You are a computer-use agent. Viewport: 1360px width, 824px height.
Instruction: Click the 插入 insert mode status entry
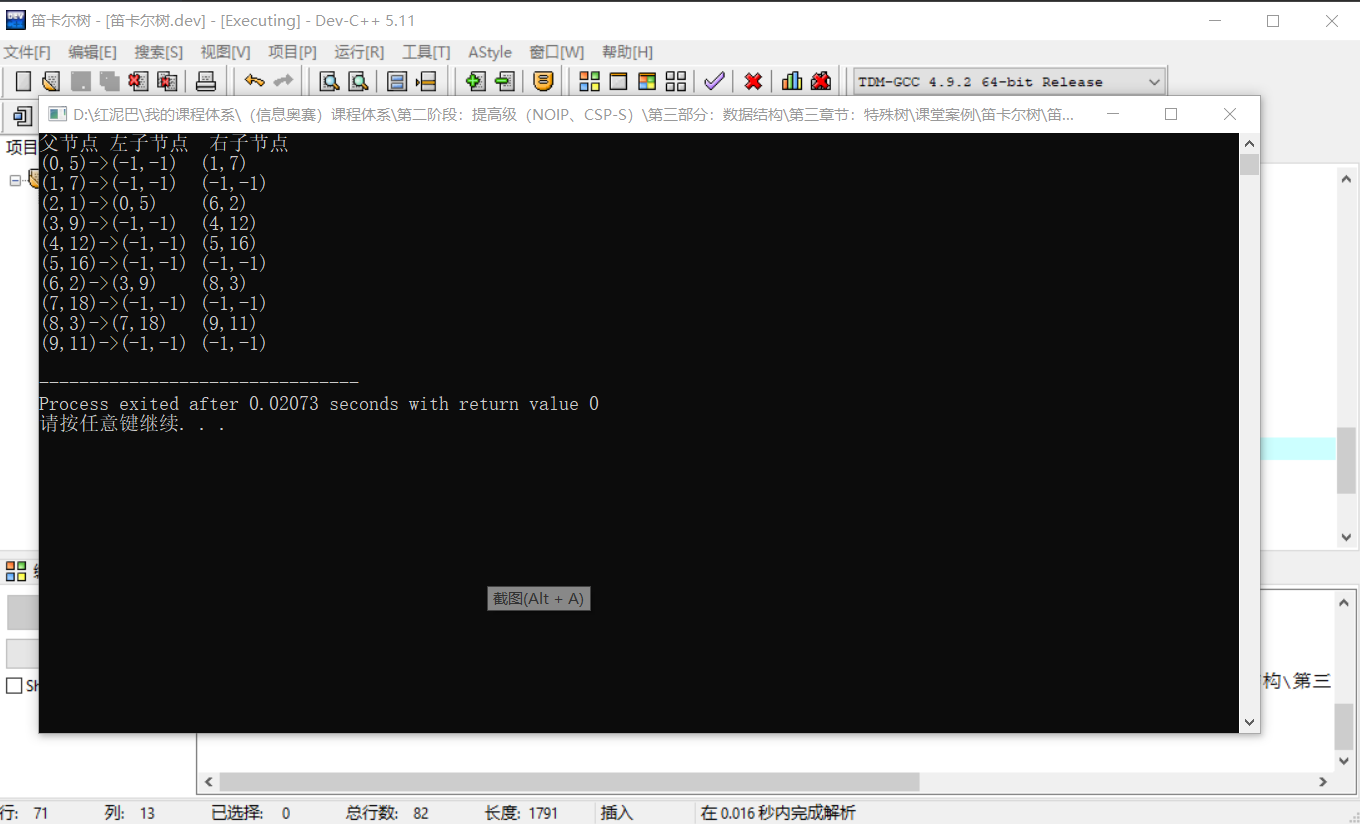[617, 813]
